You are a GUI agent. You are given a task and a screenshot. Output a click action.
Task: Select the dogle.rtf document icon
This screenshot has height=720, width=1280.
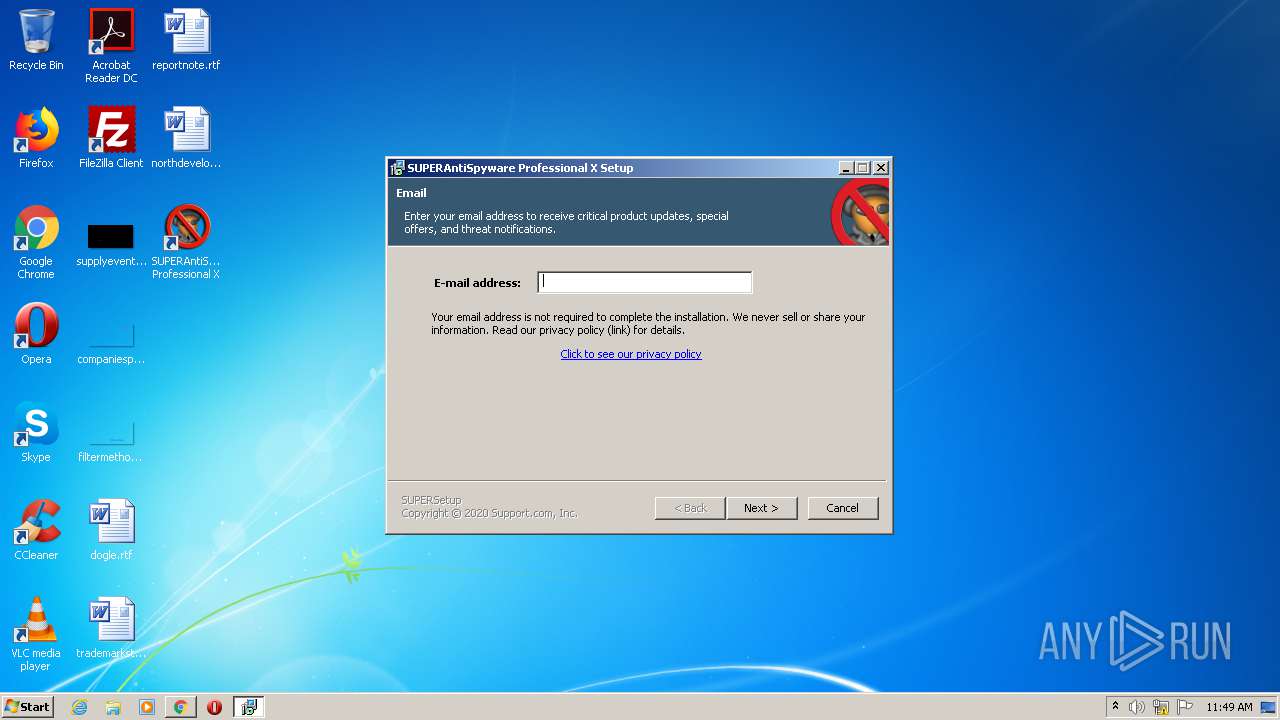[x=111, y=531]
